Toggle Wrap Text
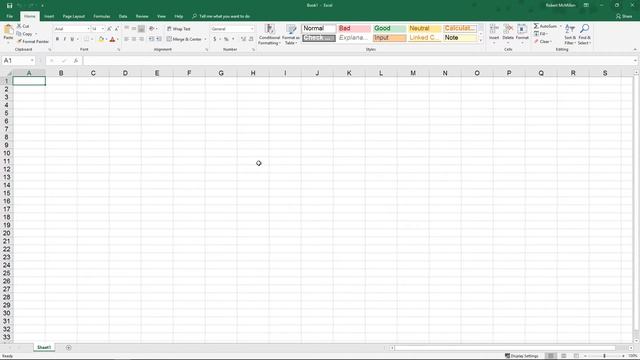 tap(179, 29)
